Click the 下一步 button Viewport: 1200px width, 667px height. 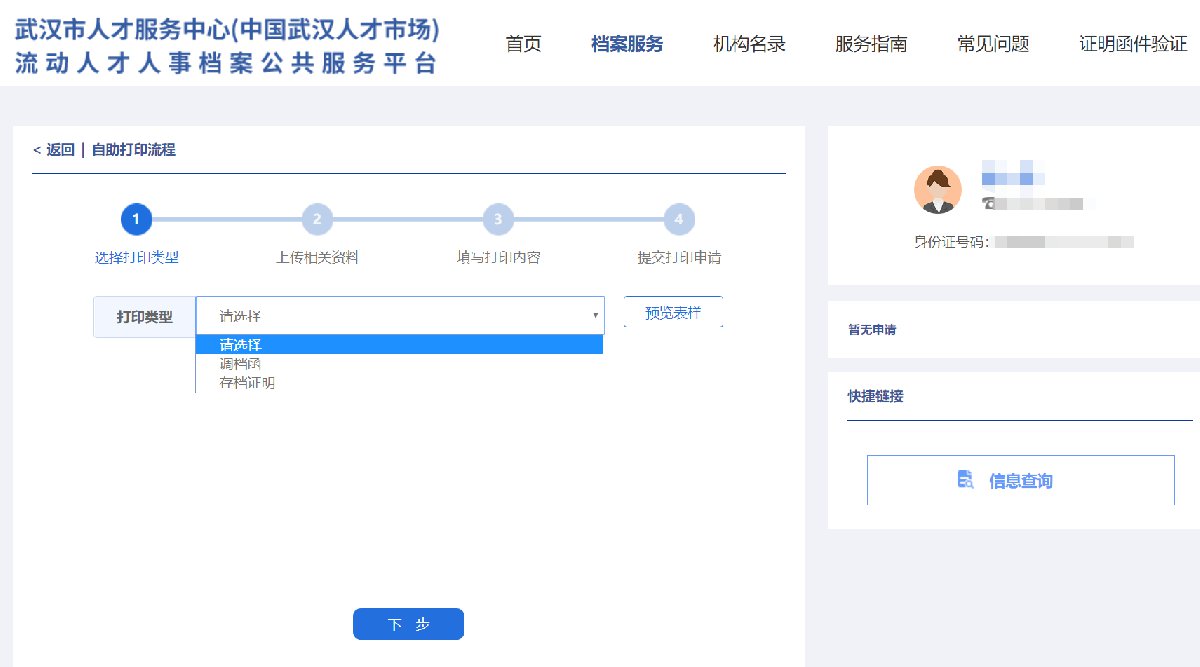point(408,624)
